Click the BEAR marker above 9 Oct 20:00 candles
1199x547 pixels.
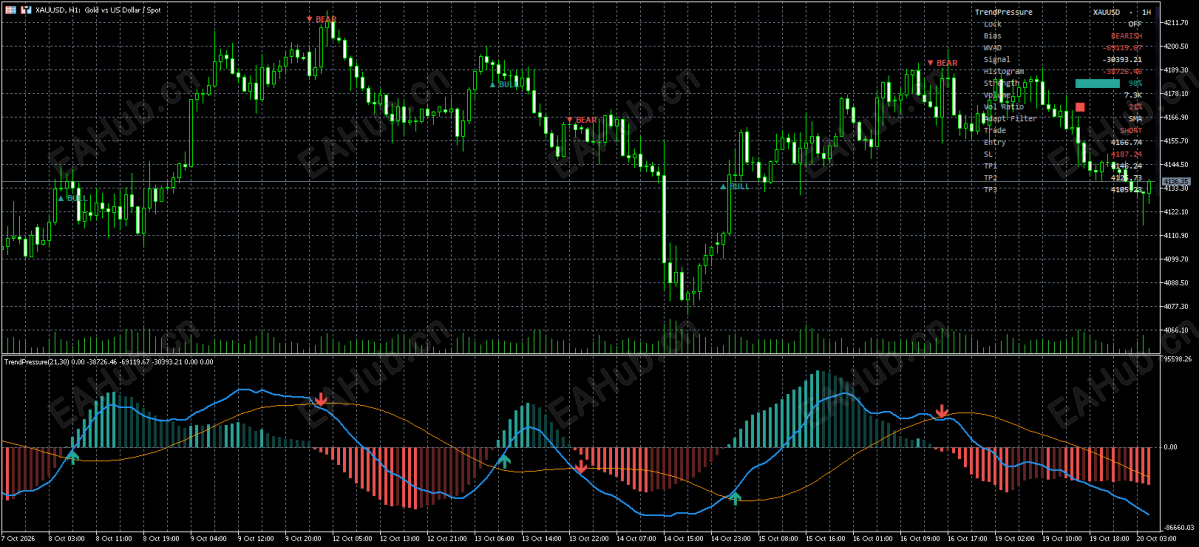coord(320,18)
